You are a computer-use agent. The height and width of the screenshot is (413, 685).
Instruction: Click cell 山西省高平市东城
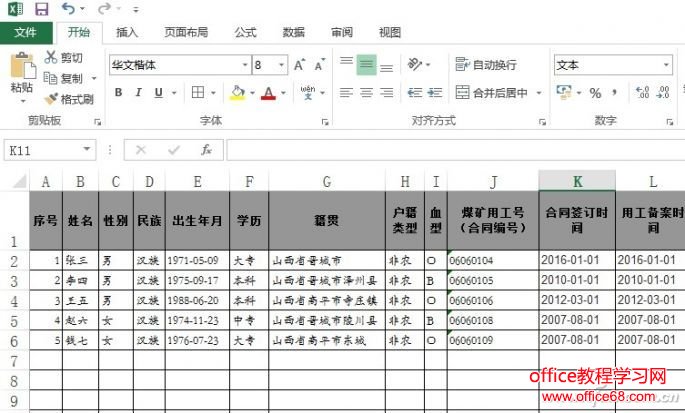click(x=327, y=340)
